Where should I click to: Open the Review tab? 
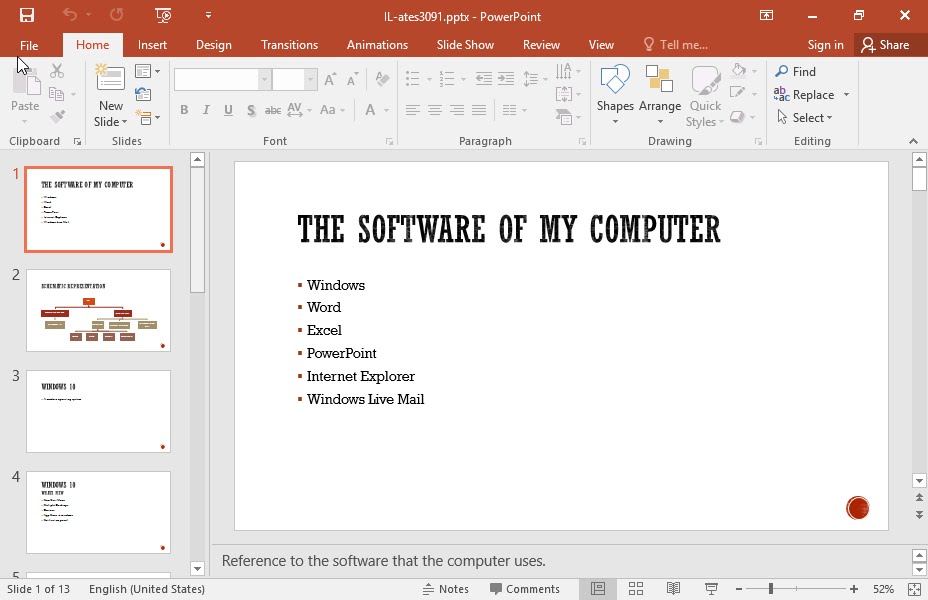pos(541,45)
